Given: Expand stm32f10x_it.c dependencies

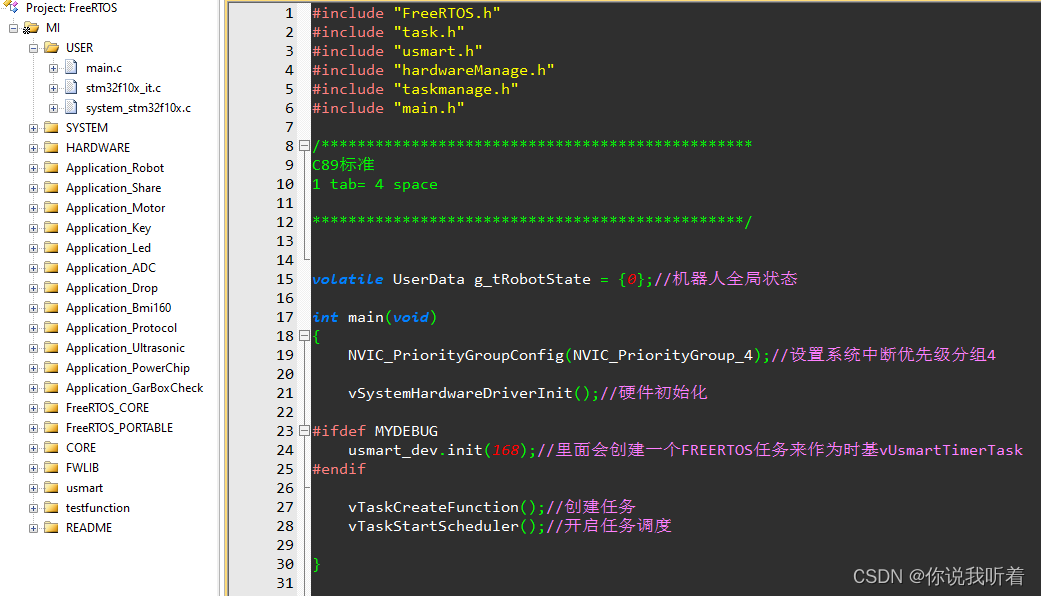Looking at the screenshot, I should (x=53, y=88).
